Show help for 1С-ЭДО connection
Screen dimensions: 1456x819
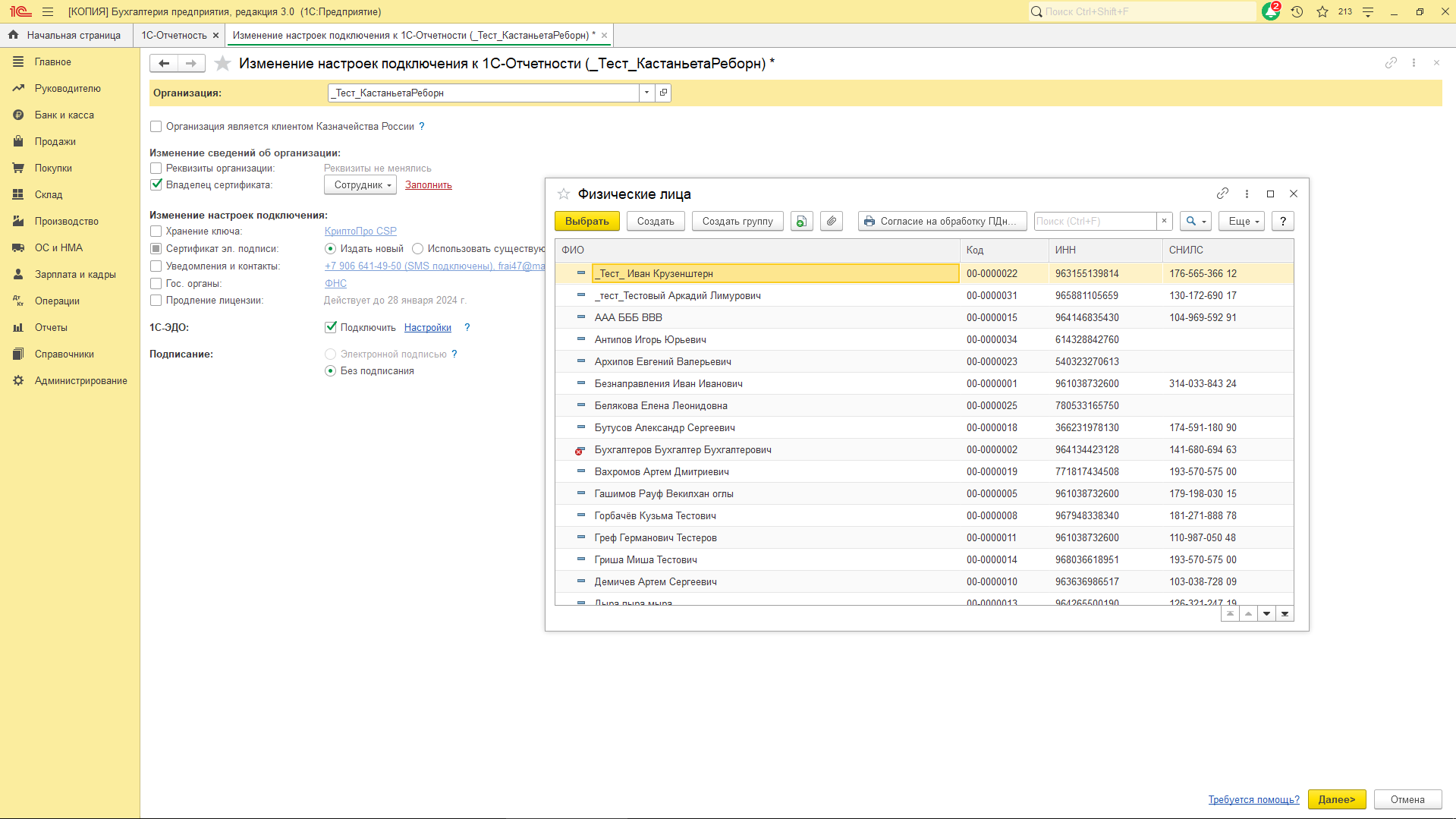click(467, 327)
